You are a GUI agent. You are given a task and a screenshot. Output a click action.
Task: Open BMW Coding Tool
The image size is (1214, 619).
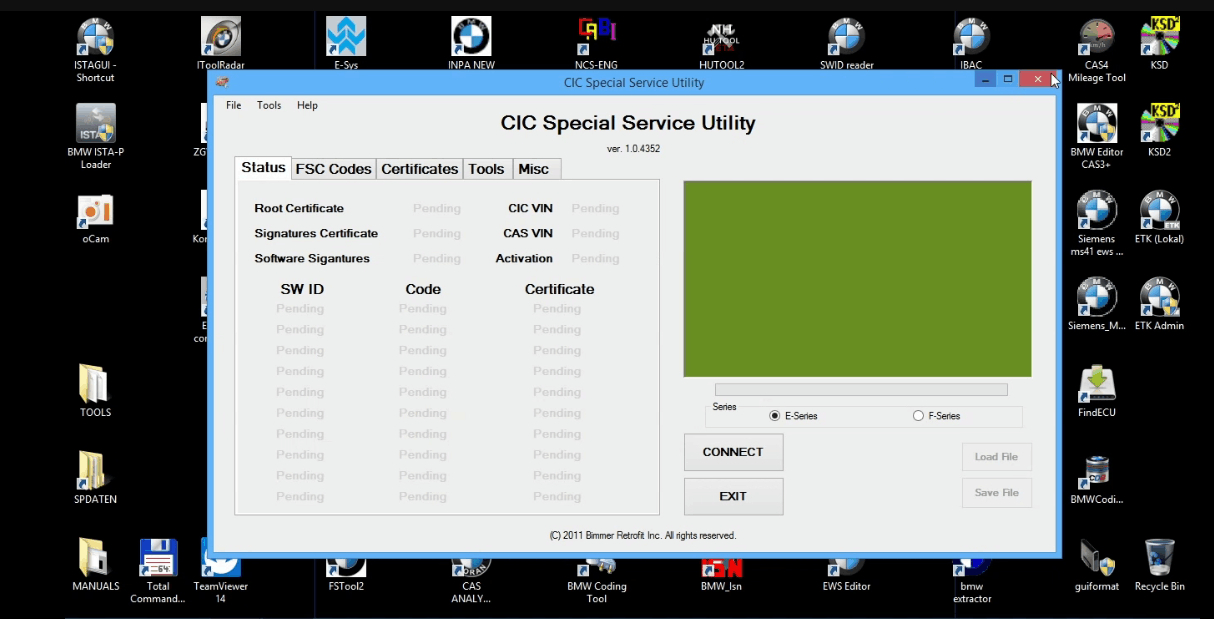pyautogui.click(x=596, y=565)
